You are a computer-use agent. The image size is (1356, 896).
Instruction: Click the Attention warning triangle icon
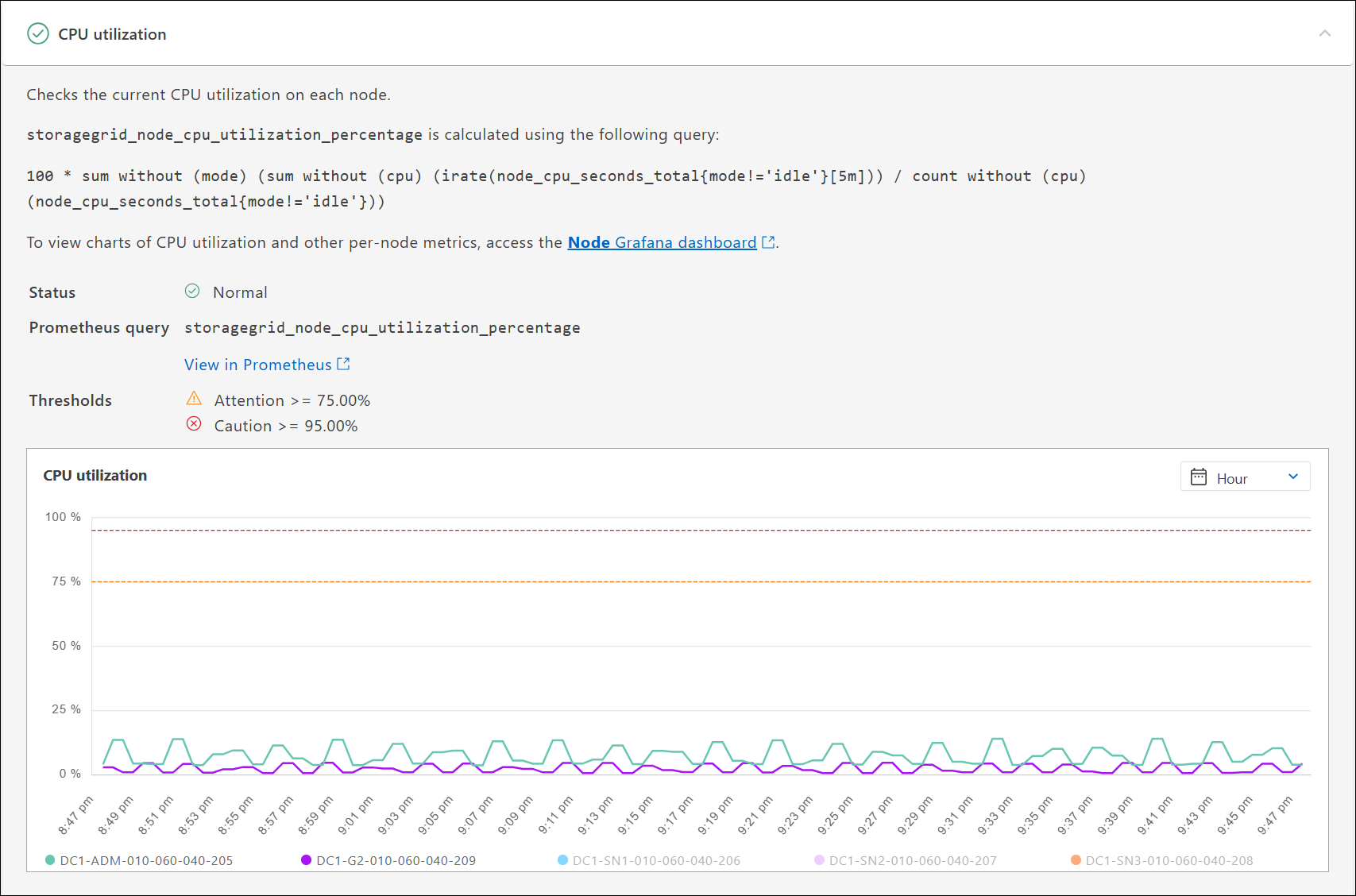194,398
